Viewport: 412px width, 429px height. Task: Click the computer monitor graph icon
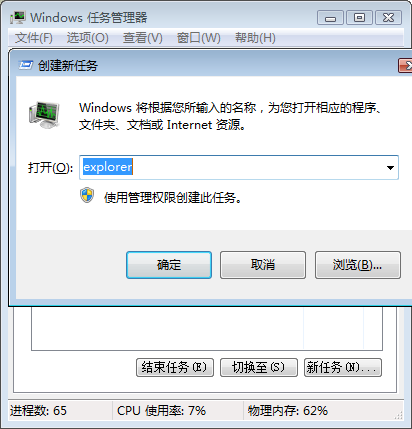click(x=44, y=115)
